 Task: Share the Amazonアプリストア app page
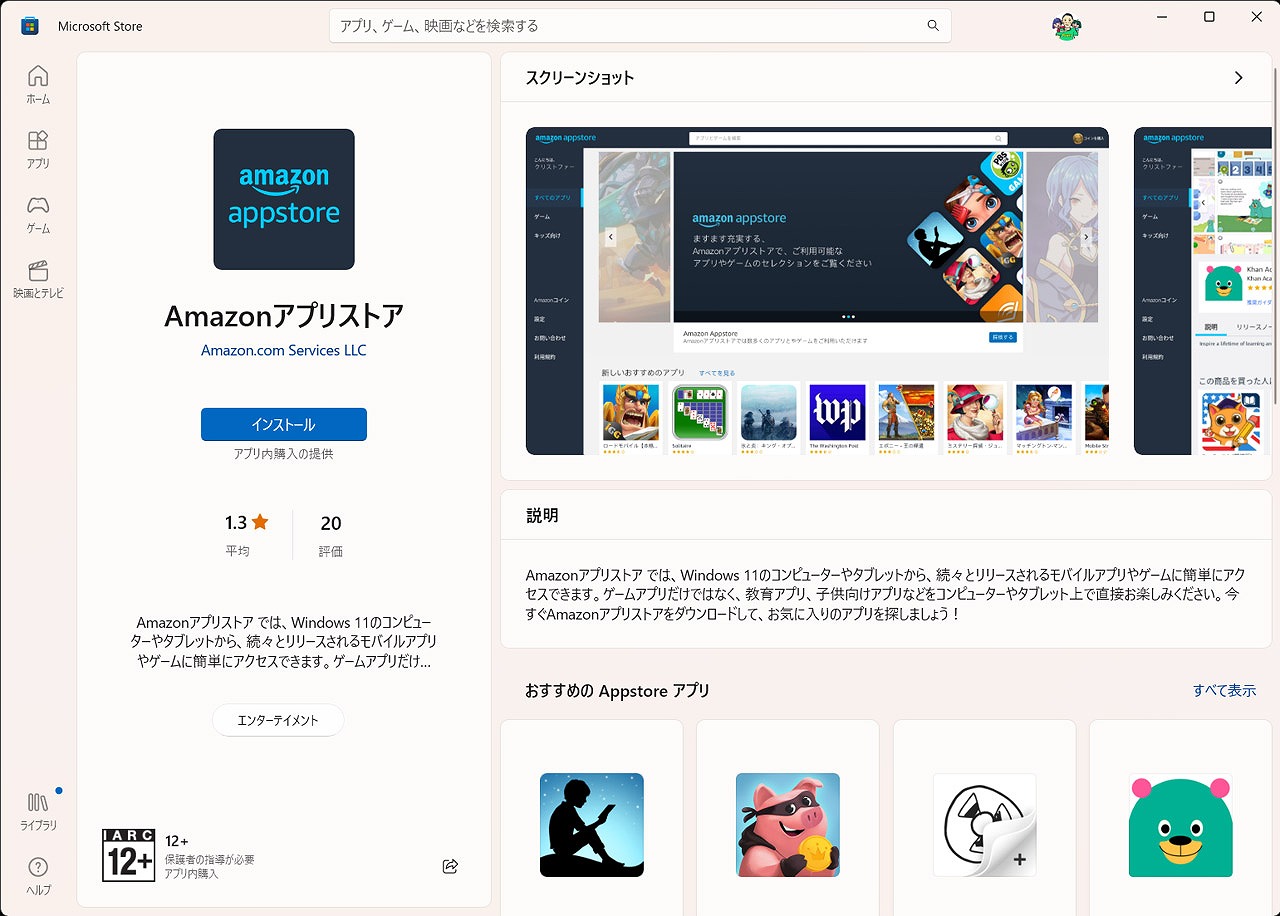click(449, 866)
